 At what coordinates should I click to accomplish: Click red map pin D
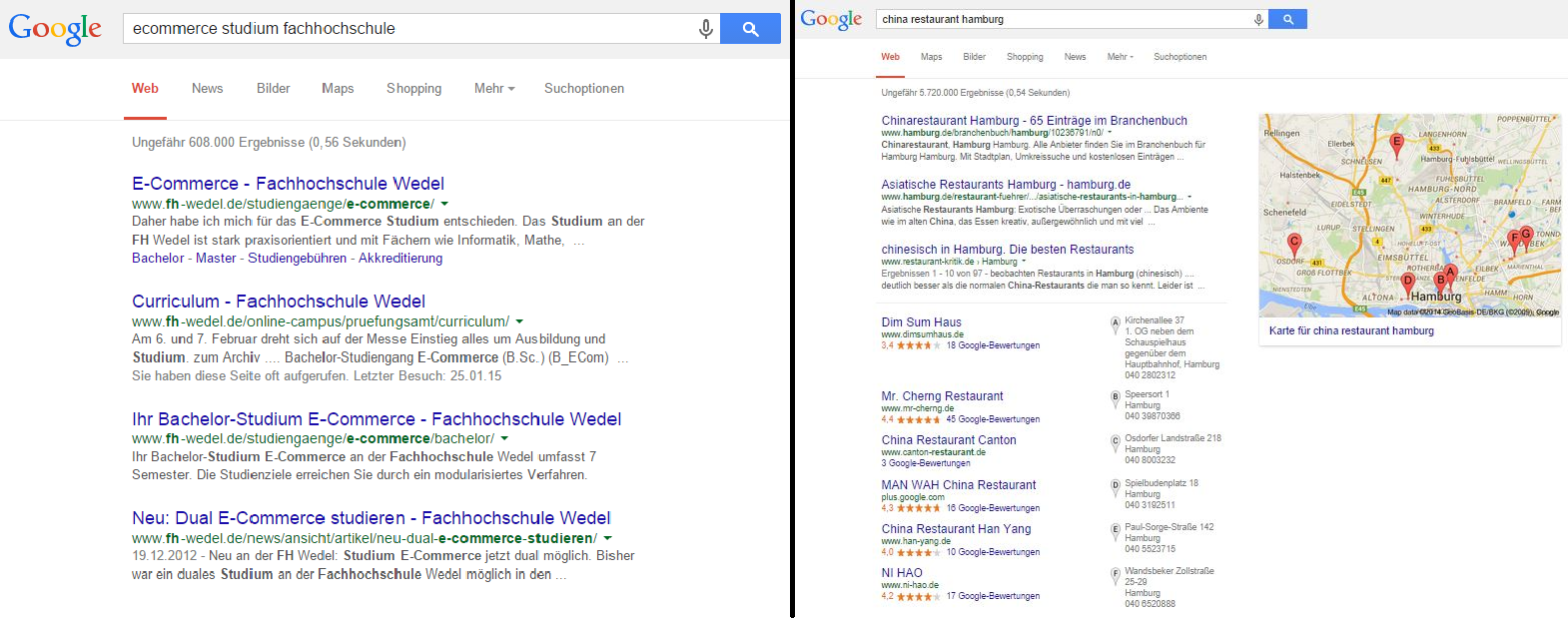click(1408, 283)
